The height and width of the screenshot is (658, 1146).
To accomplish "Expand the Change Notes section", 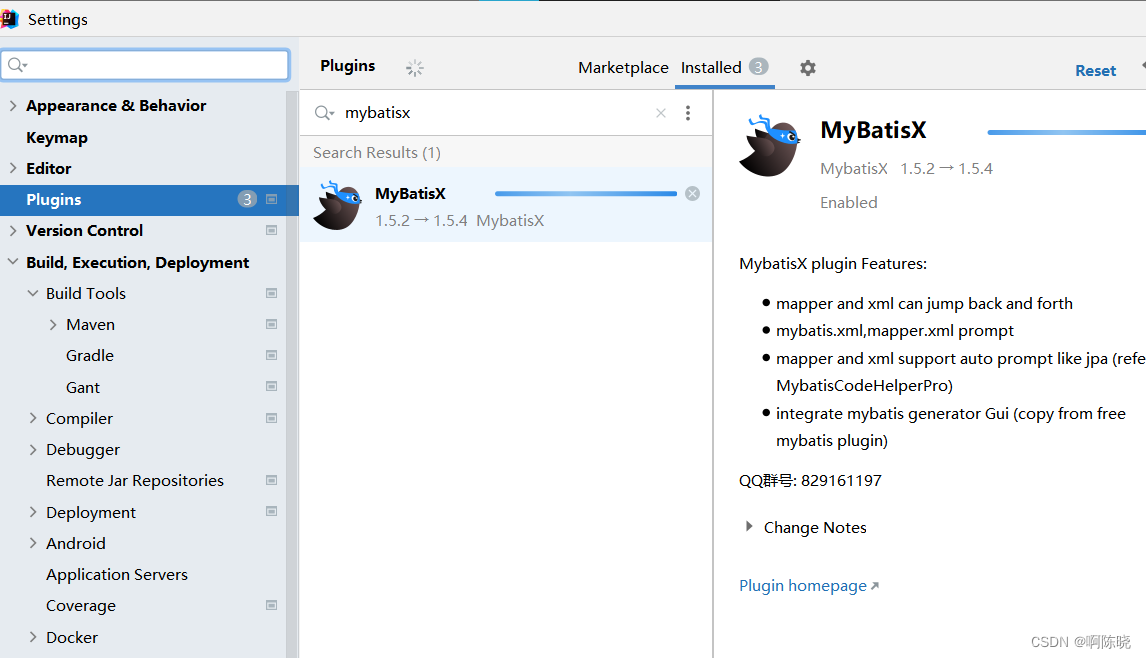I will pyautogui.click(x=748, y=526).
